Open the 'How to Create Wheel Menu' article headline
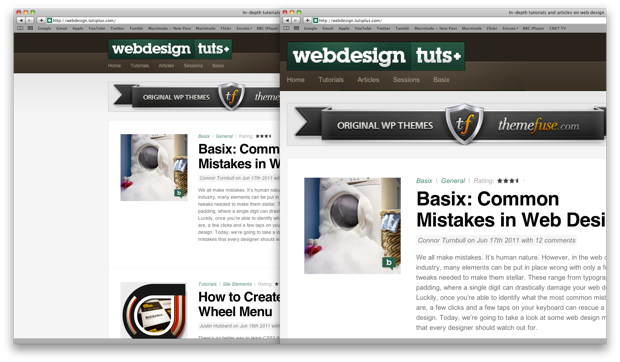The width and height of the screenshot is (620, 362). click(x=239, y=304)
